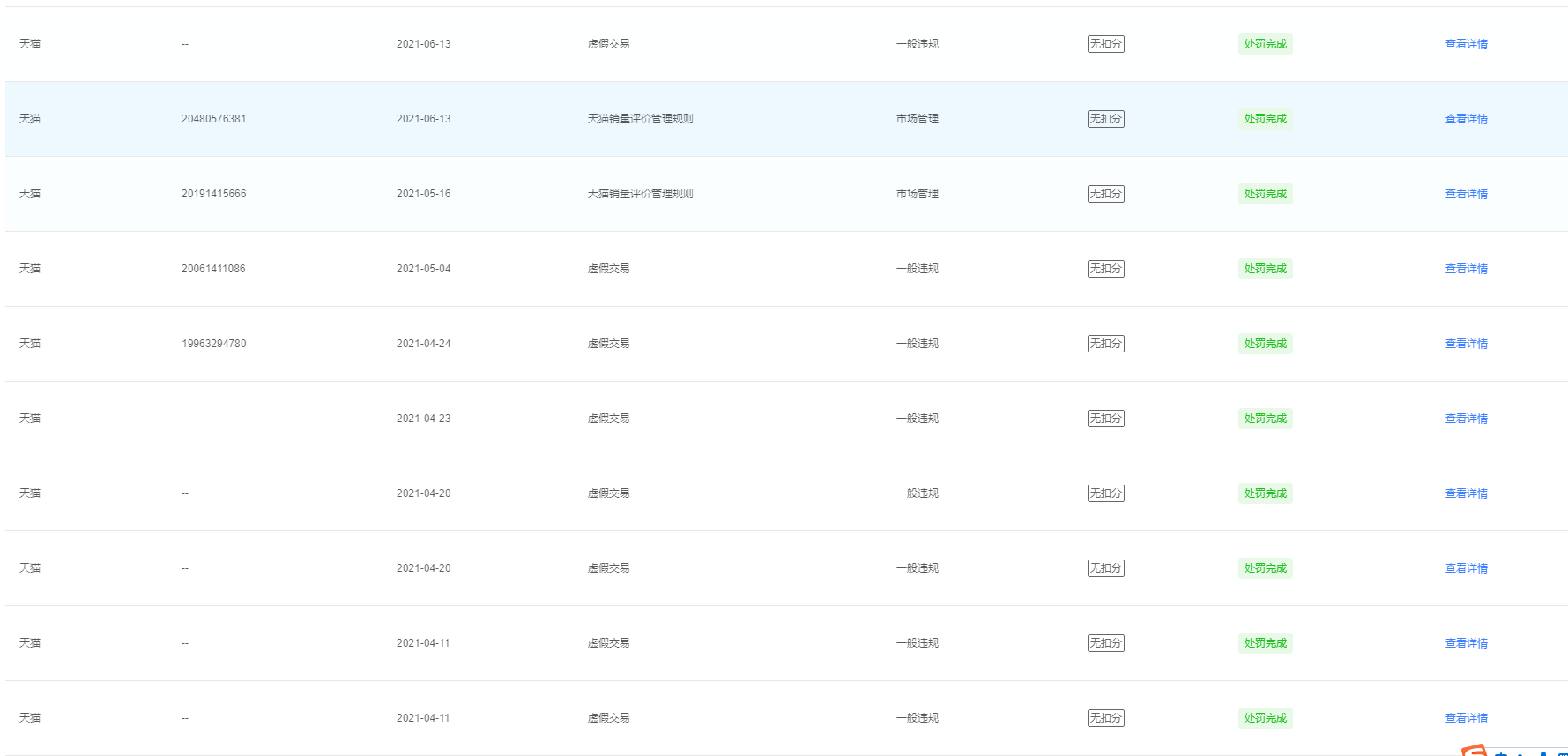This screenshot has width=1568, height=756.
Task: Click date 2021-04-23
Action: (423, 419)
